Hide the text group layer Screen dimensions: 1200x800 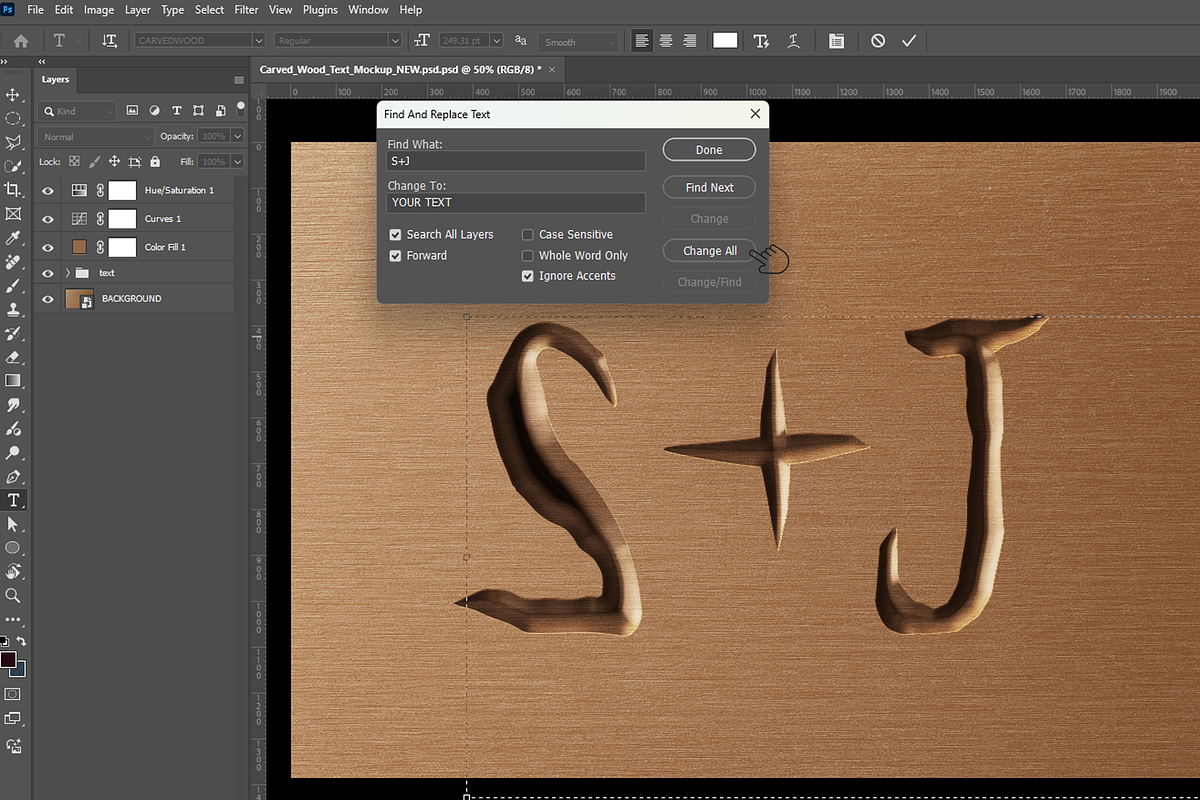[48, 273]
